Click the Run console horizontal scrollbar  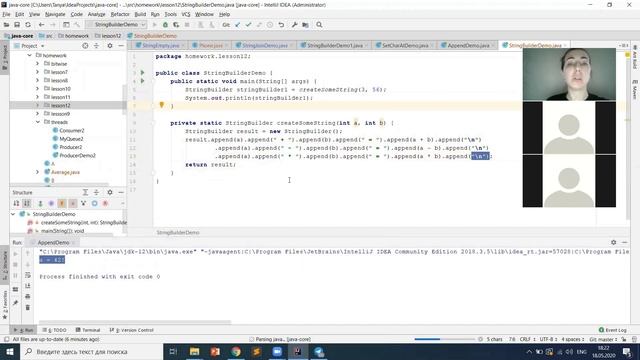pos(135,322)
